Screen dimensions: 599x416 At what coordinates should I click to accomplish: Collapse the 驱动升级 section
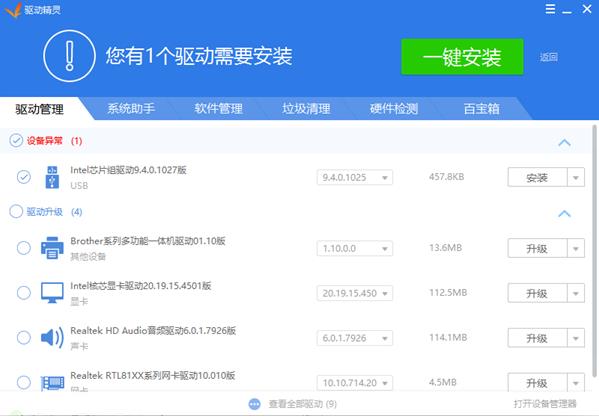(564, 214)
